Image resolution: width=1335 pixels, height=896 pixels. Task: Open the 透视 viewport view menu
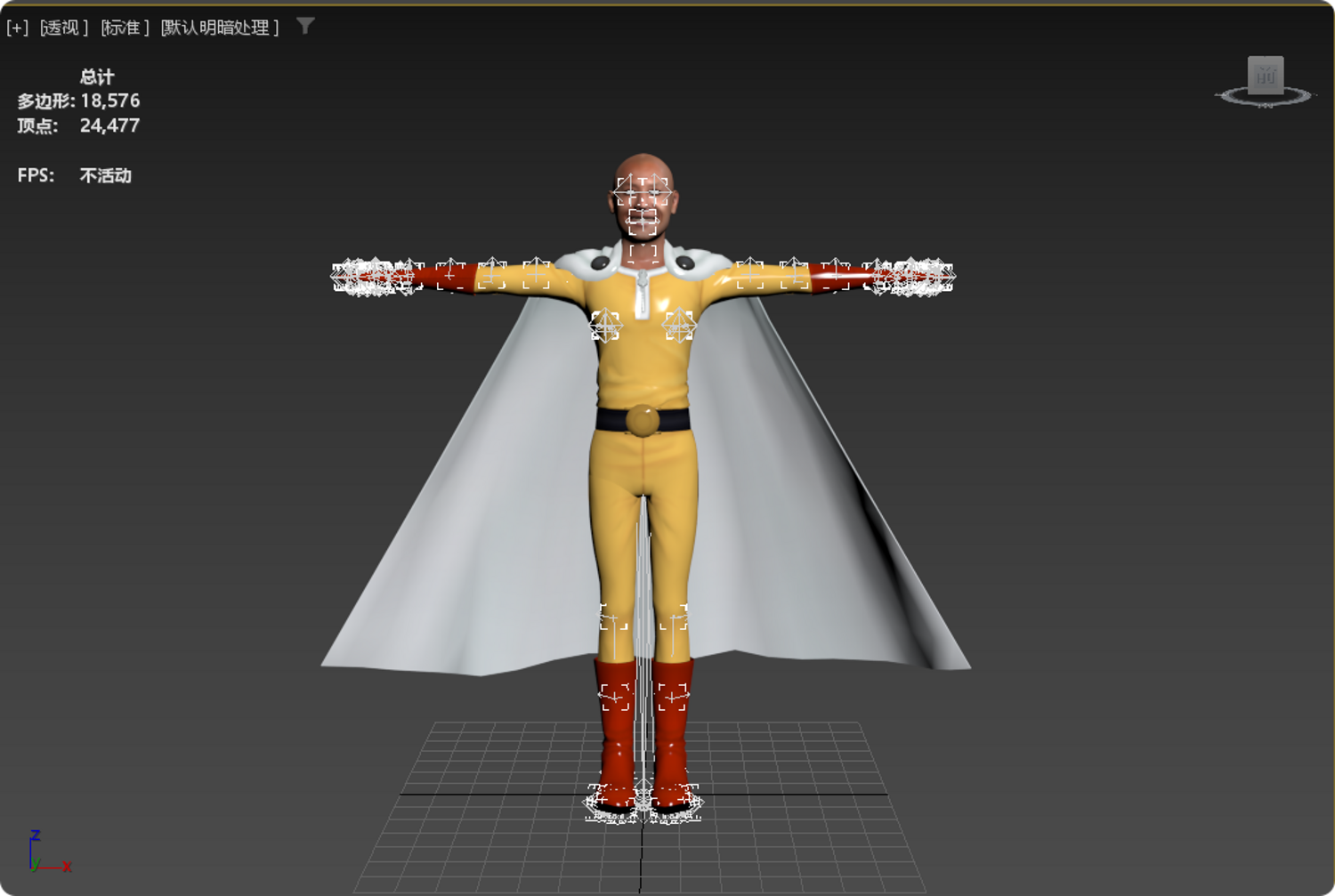(63, 28)
